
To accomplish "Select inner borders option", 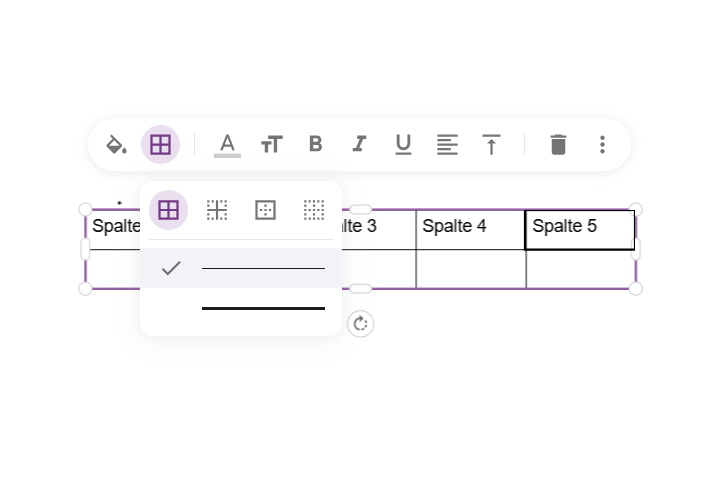I will click(x=217, y=210).
